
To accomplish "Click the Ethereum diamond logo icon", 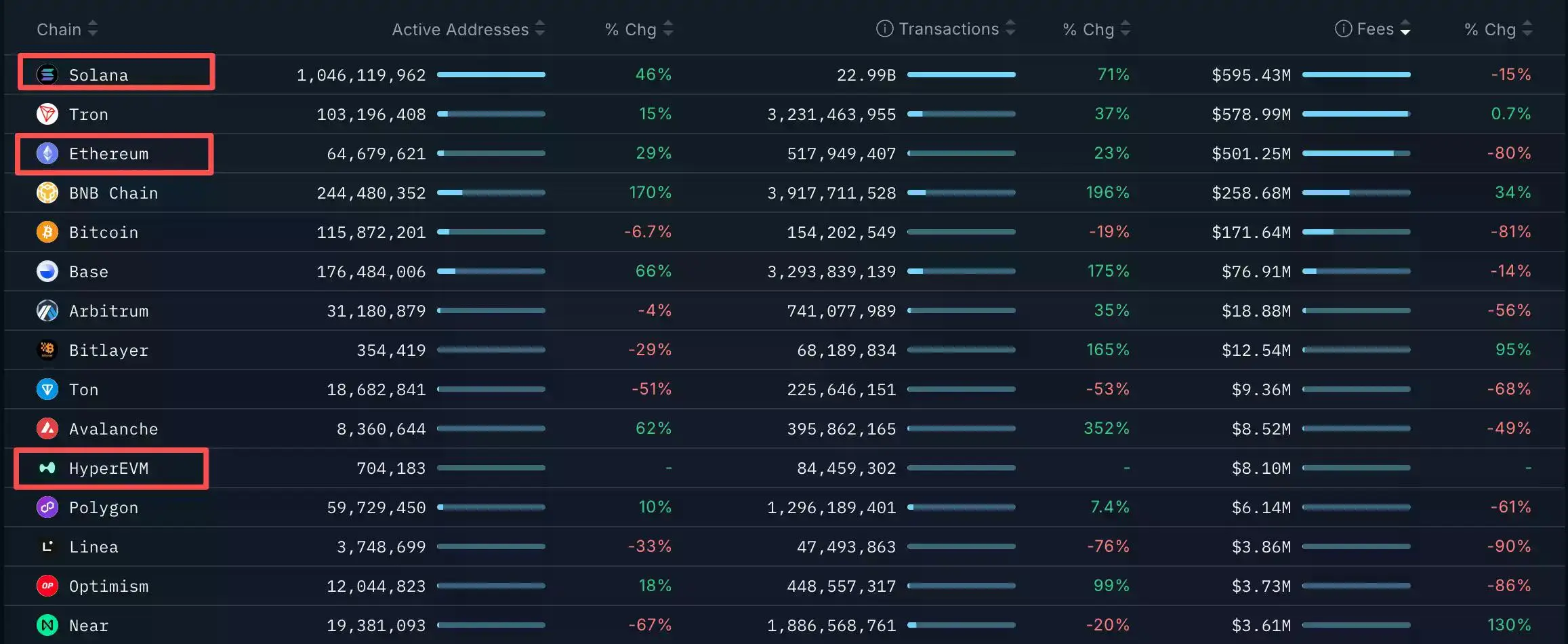I will [47, 153].
